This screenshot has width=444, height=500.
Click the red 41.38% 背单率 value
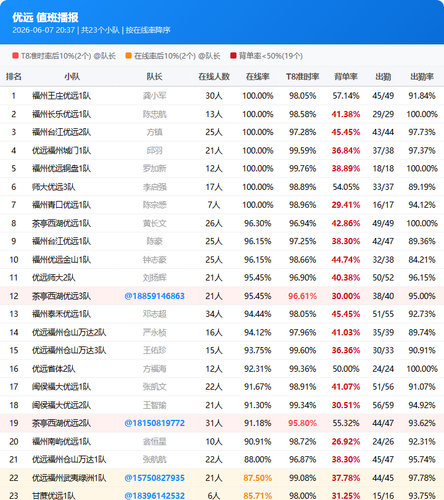[x=346, y=114]
